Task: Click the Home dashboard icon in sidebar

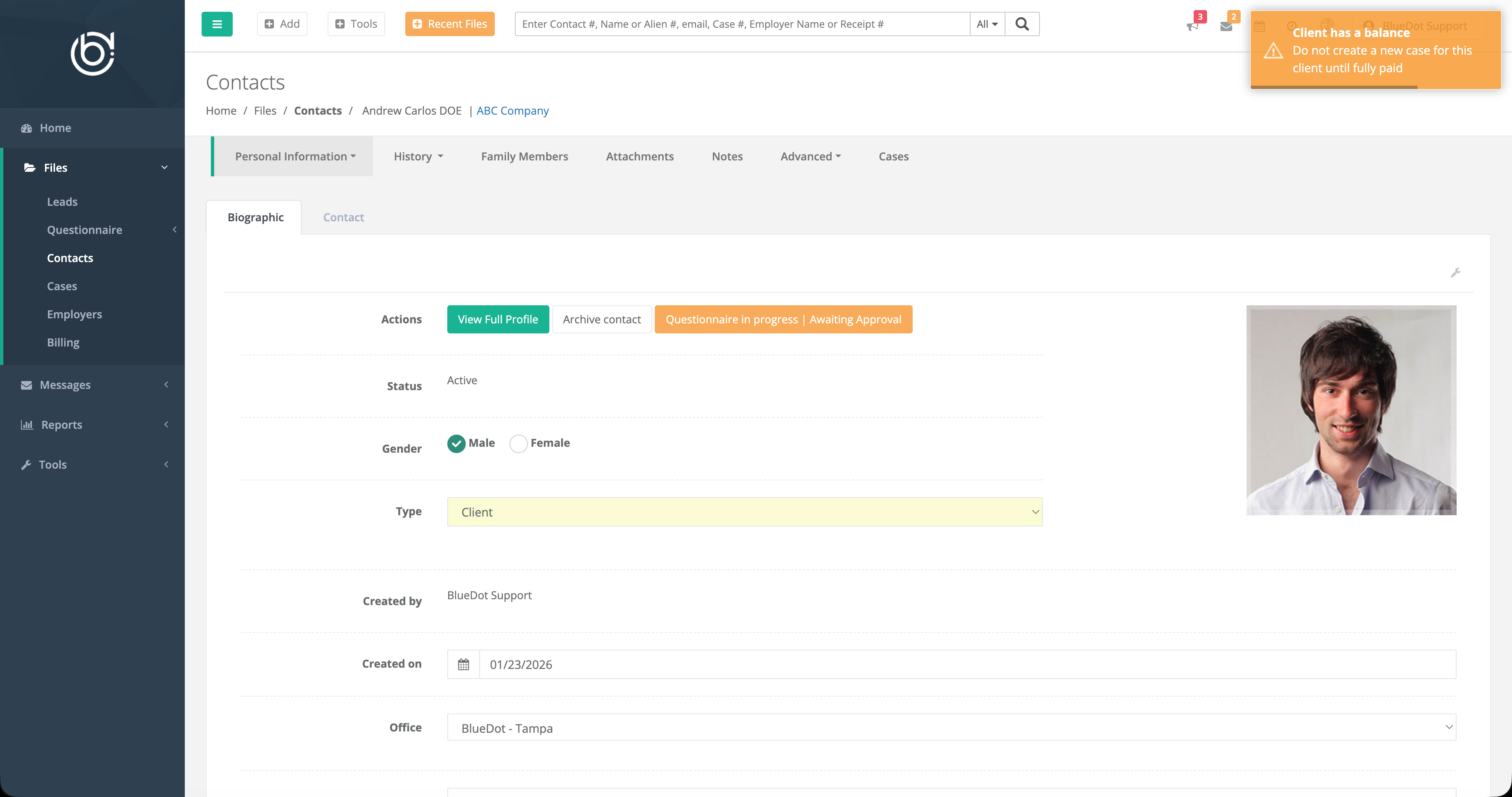Action: pyautogui.click(x=26, y=128)
